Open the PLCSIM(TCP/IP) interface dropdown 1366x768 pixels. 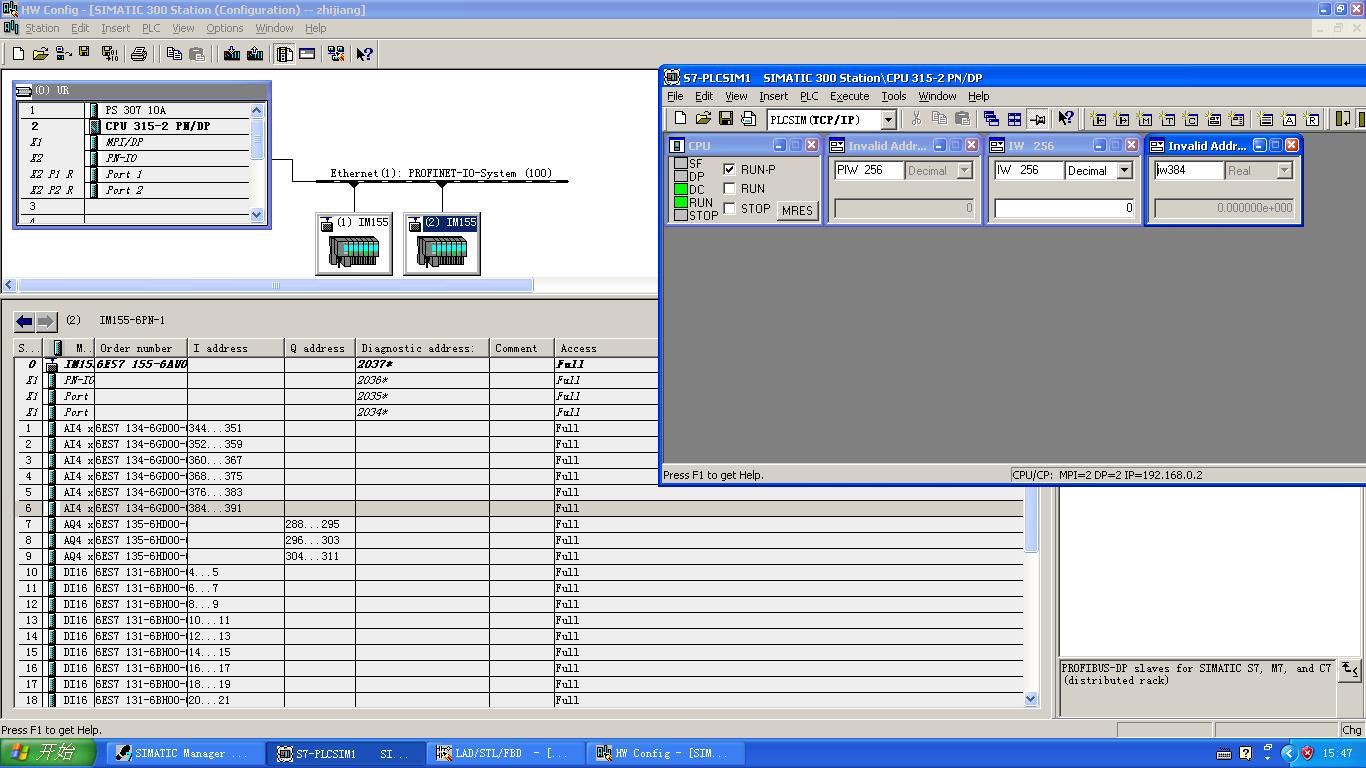[x=888, y=120]
